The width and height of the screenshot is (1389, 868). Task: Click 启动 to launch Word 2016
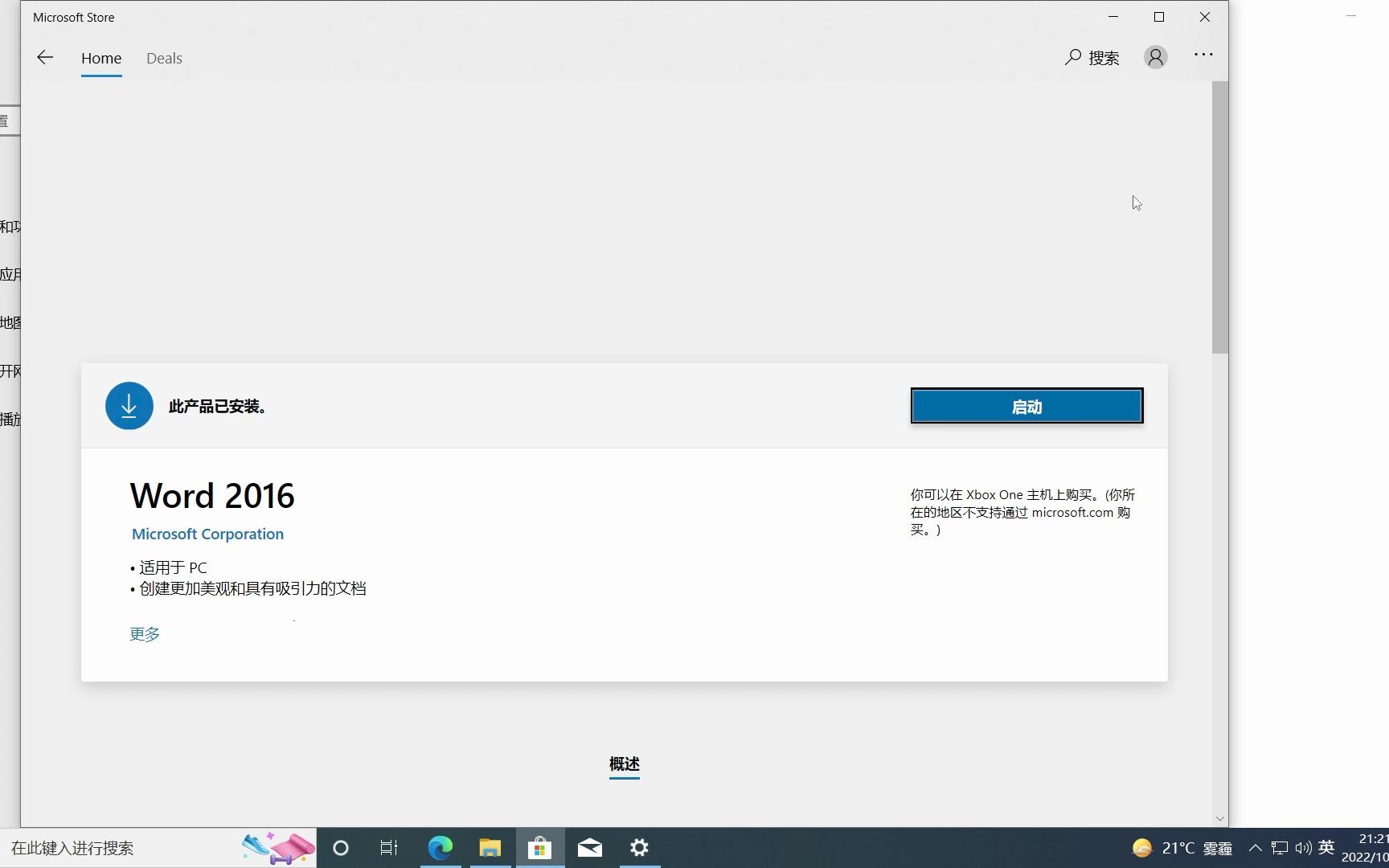(1026, 406)
